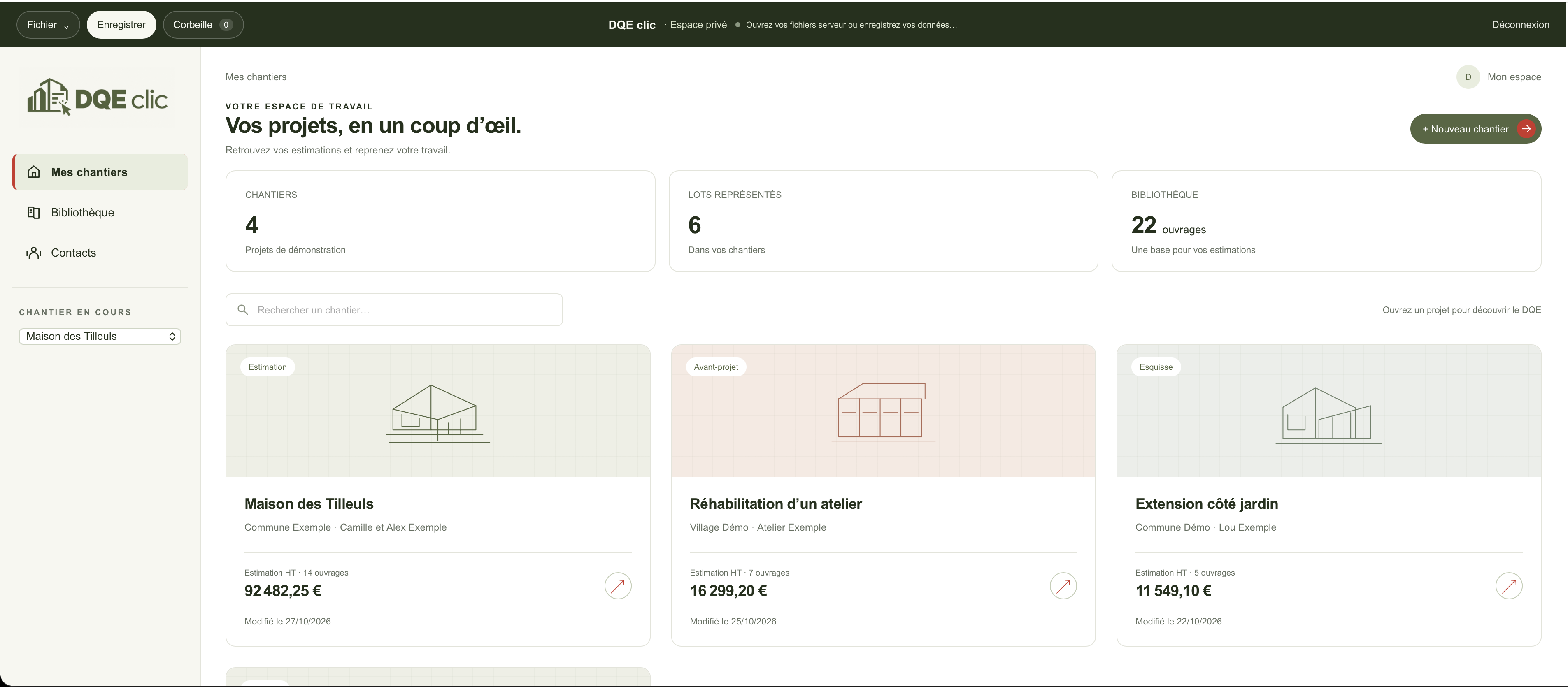The height and width of the screenshot is (687, 1568).
Task: Click the red arrow circle on Nouveau chantier
Action: click(1526, 129)
